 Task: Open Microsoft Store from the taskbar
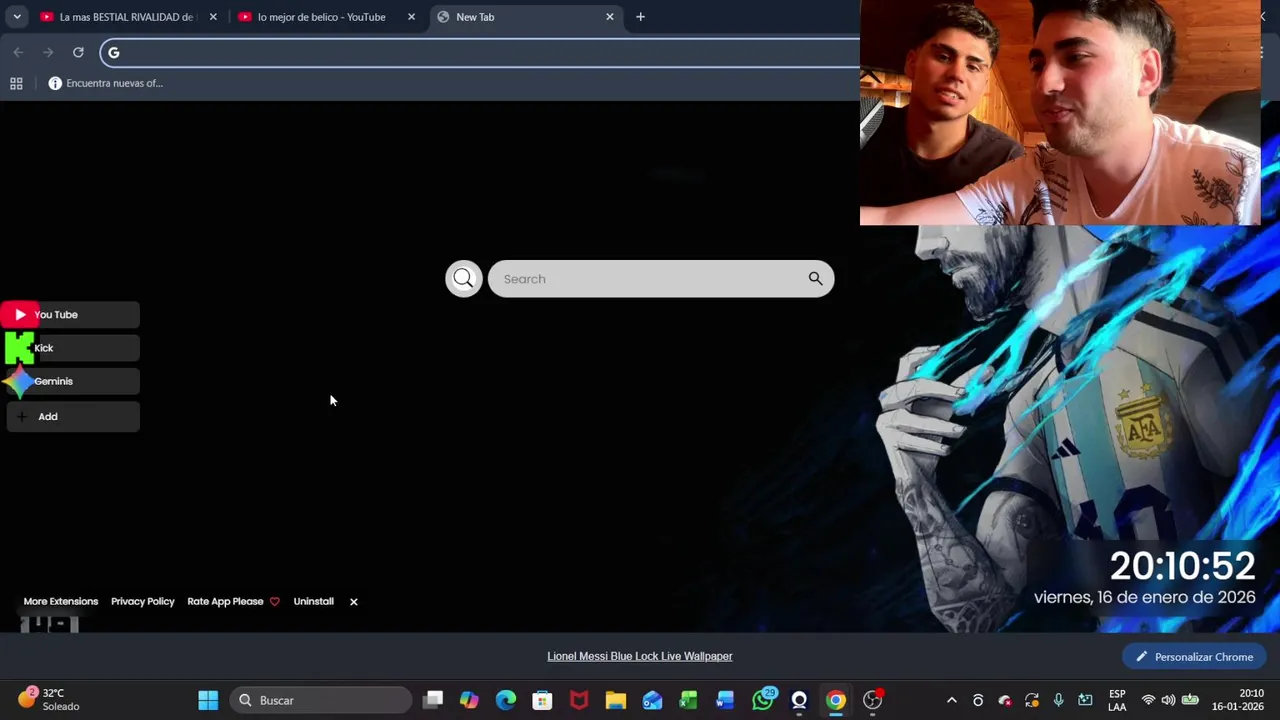click(542, 700)
